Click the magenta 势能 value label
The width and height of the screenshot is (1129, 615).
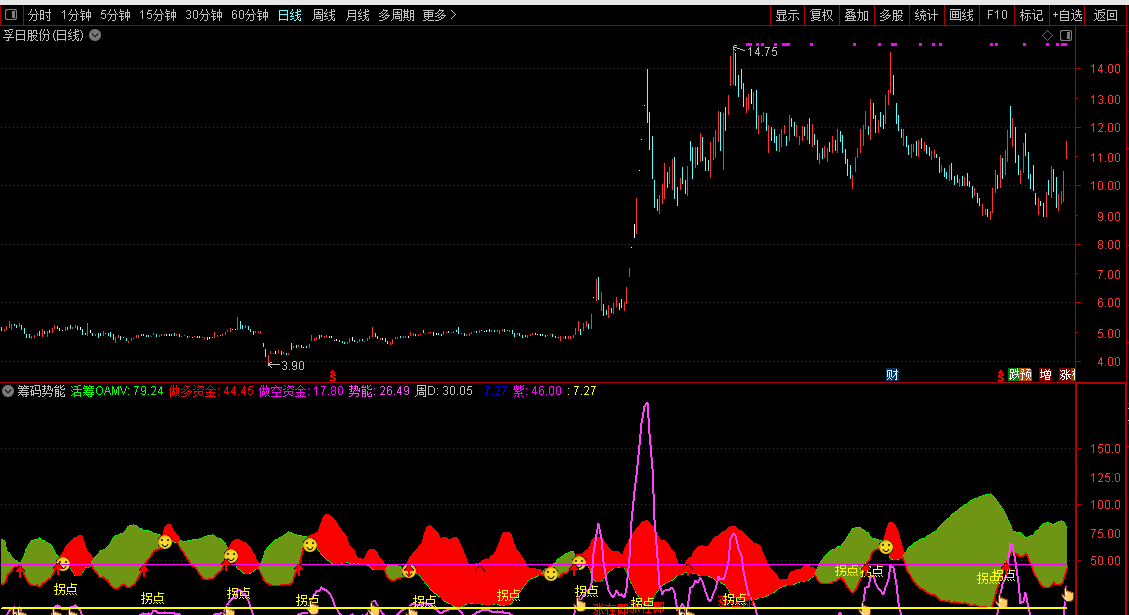tap(379, 391)
